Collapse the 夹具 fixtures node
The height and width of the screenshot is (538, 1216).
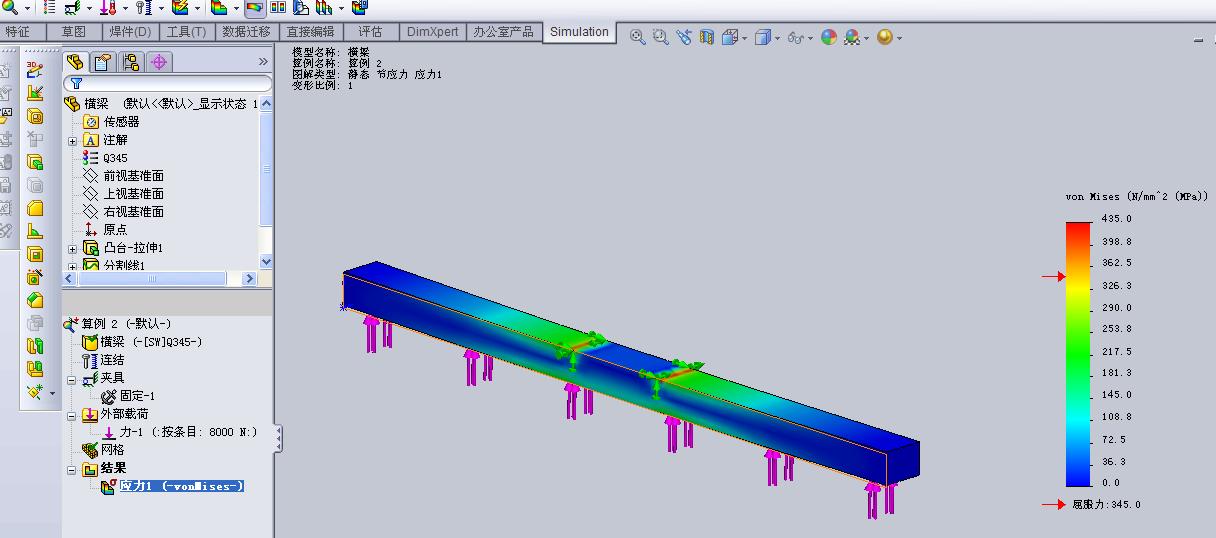click(72, 380)
